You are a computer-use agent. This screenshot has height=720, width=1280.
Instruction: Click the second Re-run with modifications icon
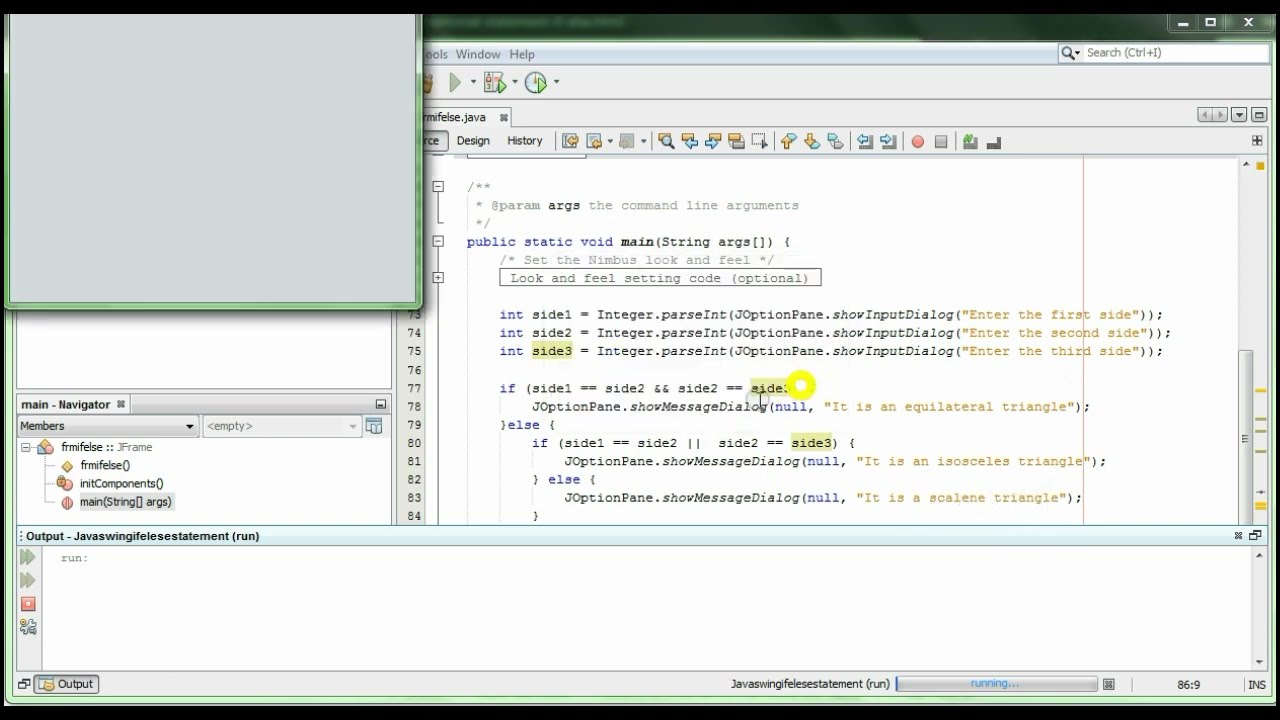tap(28, 580)
